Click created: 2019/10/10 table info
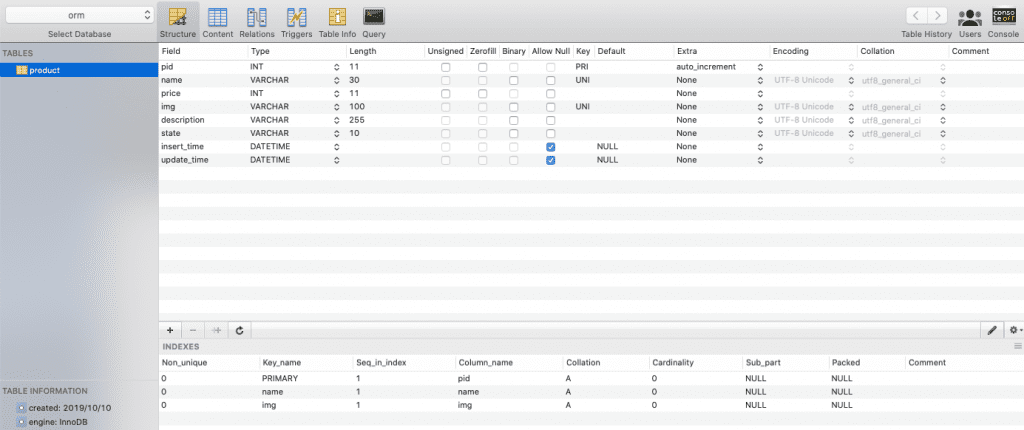Screen dimensions: 1024x430 [70, 408]
